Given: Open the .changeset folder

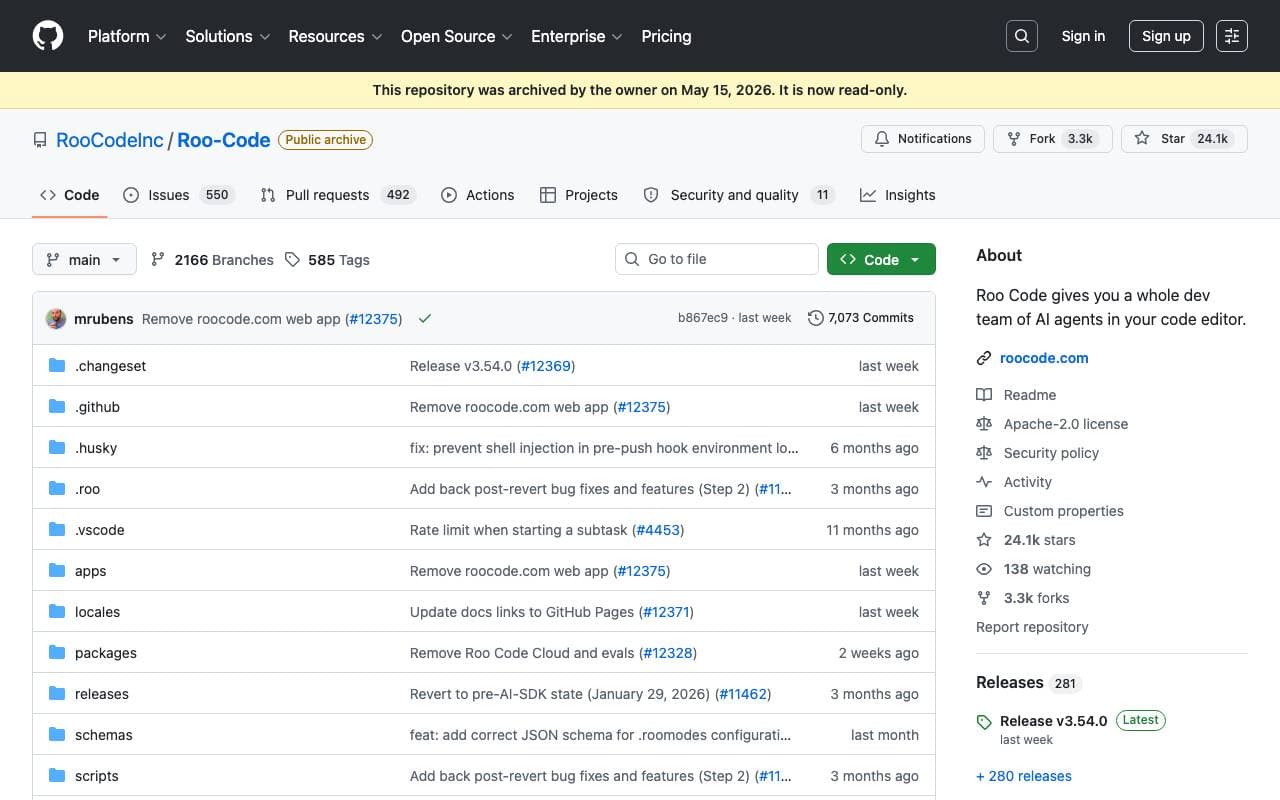Looking at the screenshot, I should click(x=110, y=366).
